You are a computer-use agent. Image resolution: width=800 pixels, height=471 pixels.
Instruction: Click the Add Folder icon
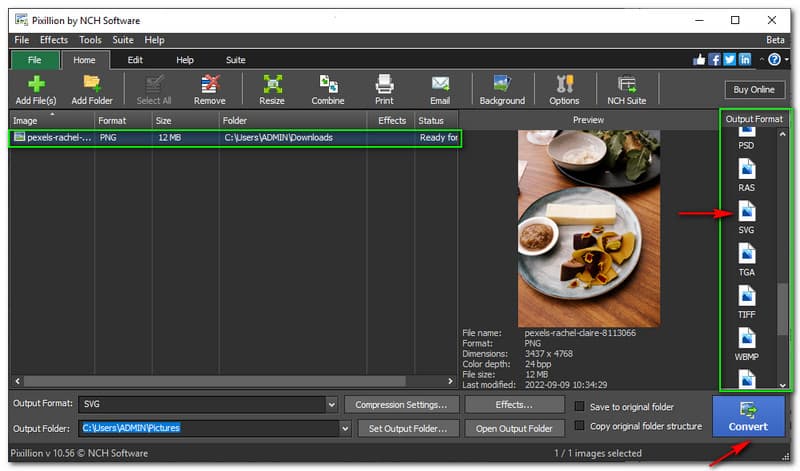[x=92, y=89]
